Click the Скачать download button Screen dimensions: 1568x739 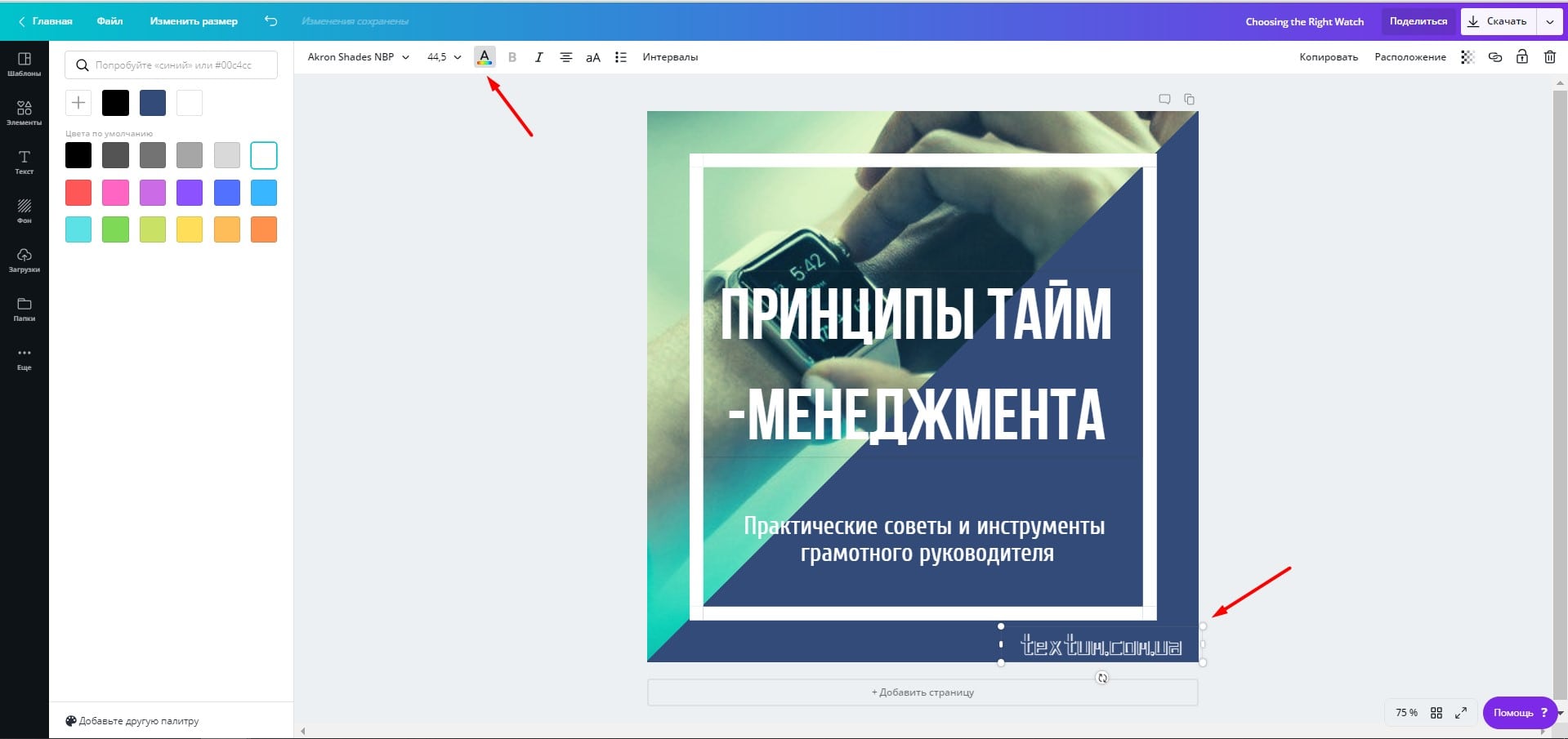click(1498, 21)
